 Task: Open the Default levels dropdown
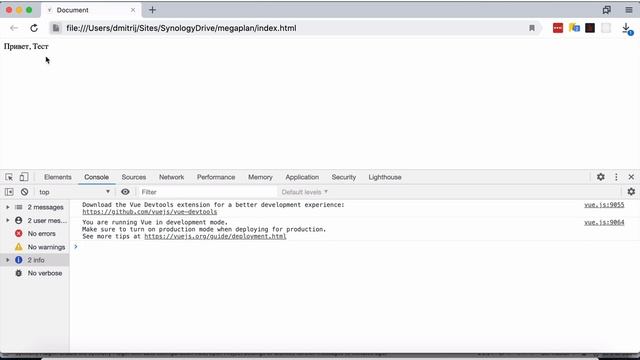pyautogui.click(x=304, y=192)
